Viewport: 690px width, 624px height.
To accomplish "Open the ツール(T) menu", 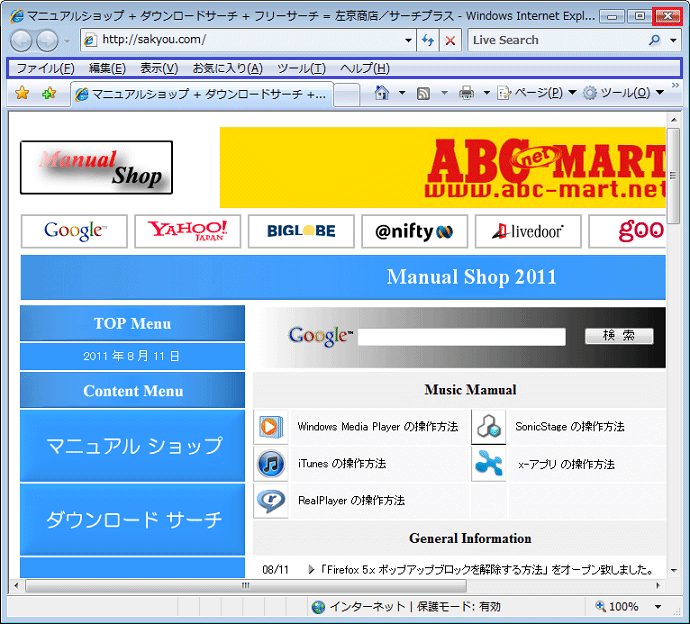I will 301,68.
